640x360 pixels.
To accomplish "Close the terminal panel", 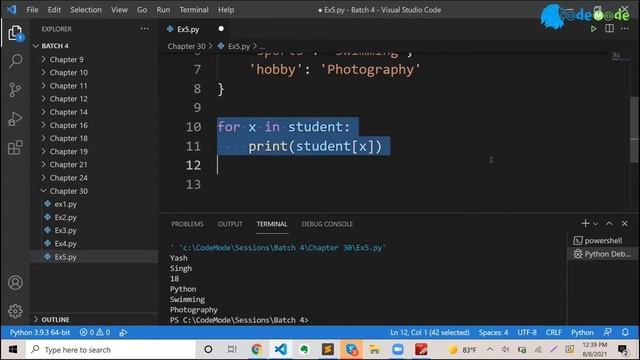I will [x=624, y=223].
